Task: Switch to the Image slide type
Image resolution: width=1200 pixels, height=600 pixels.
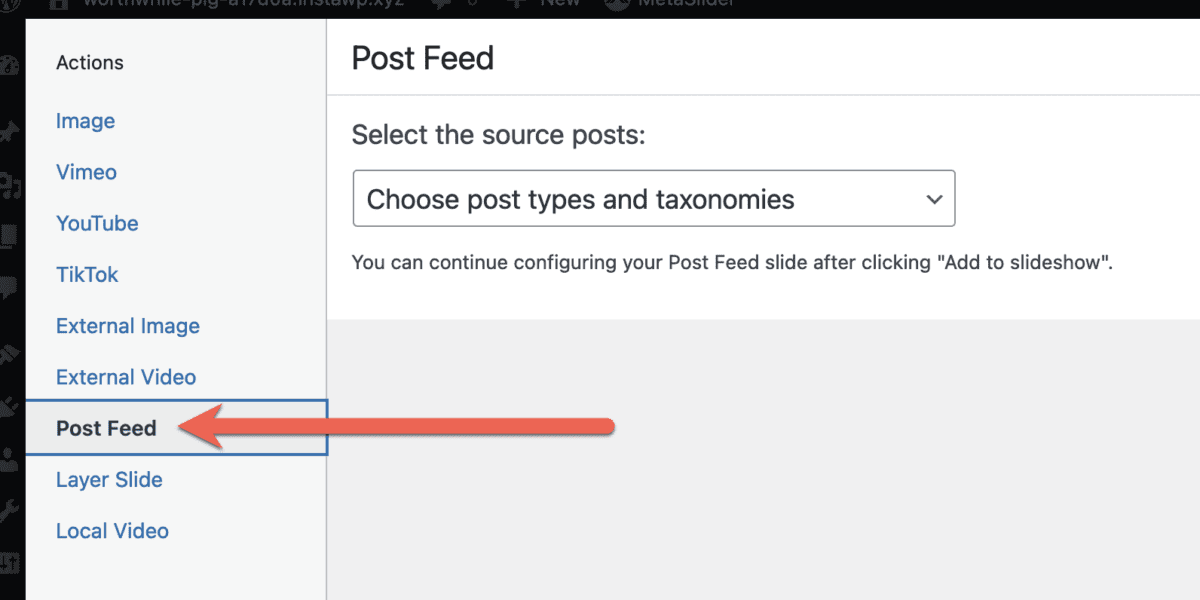Action: click(x=85, y=120)
